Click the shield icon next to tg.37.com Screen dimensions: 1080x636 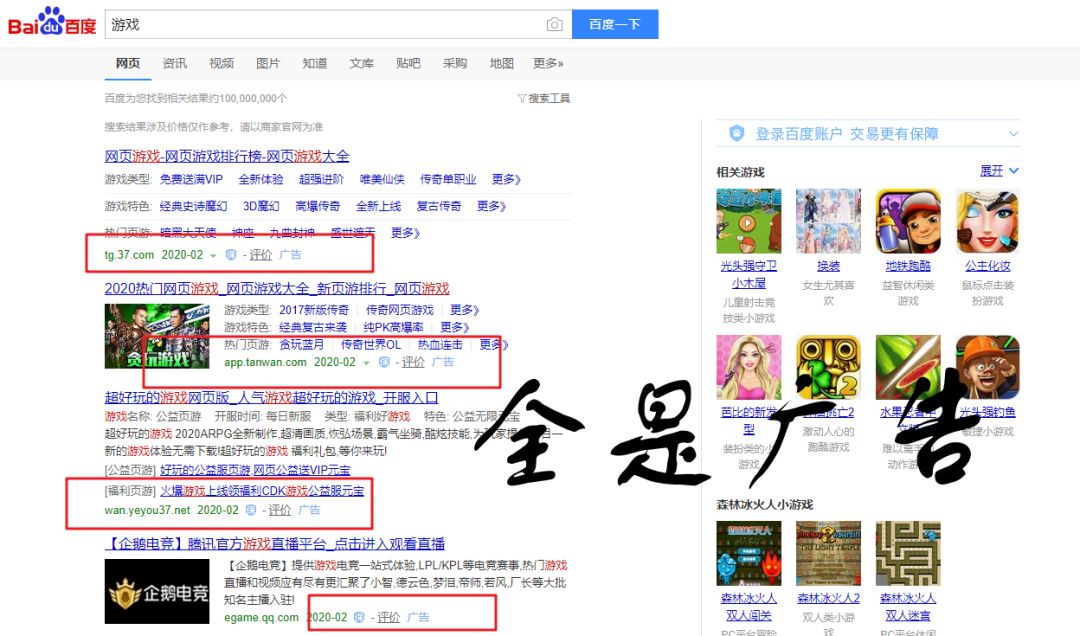coord(230,255)
